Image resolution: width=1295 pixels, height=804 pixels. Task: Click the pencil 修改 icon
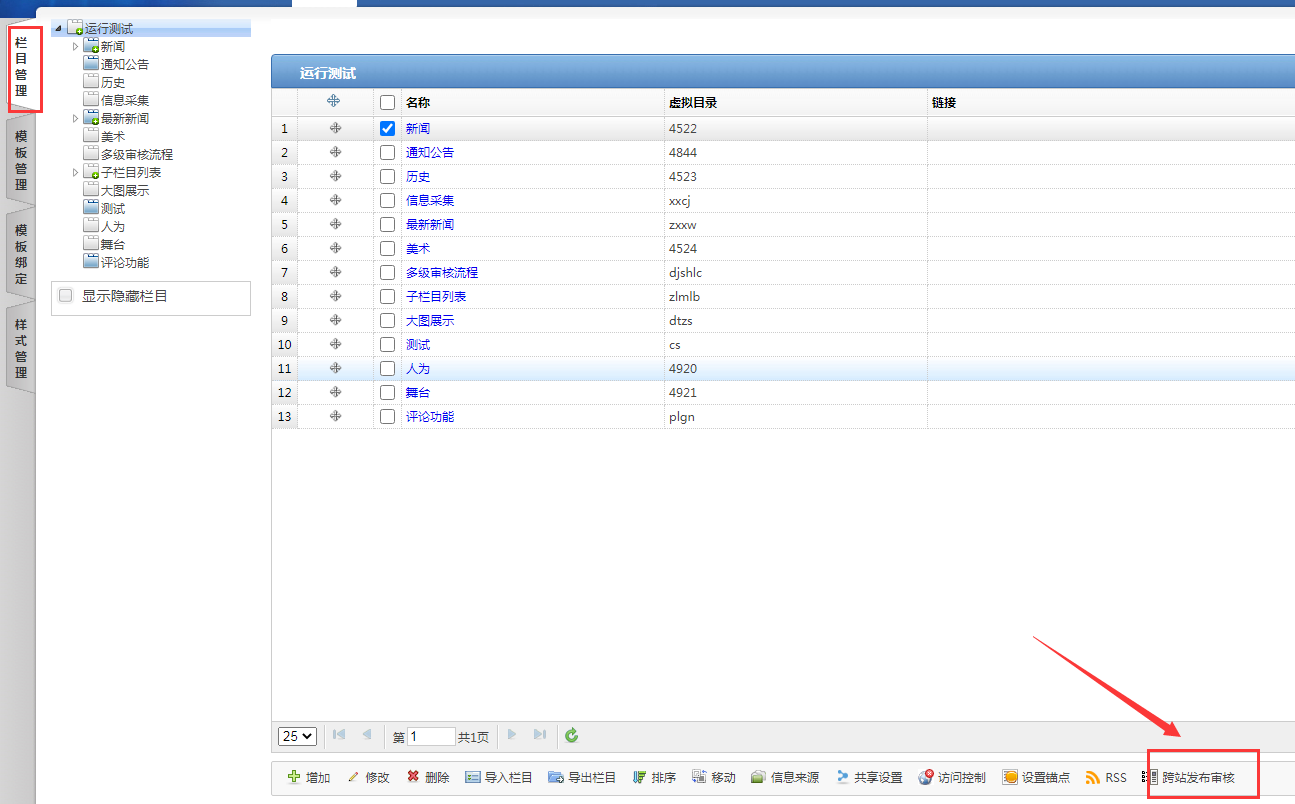tap(353, 777)
